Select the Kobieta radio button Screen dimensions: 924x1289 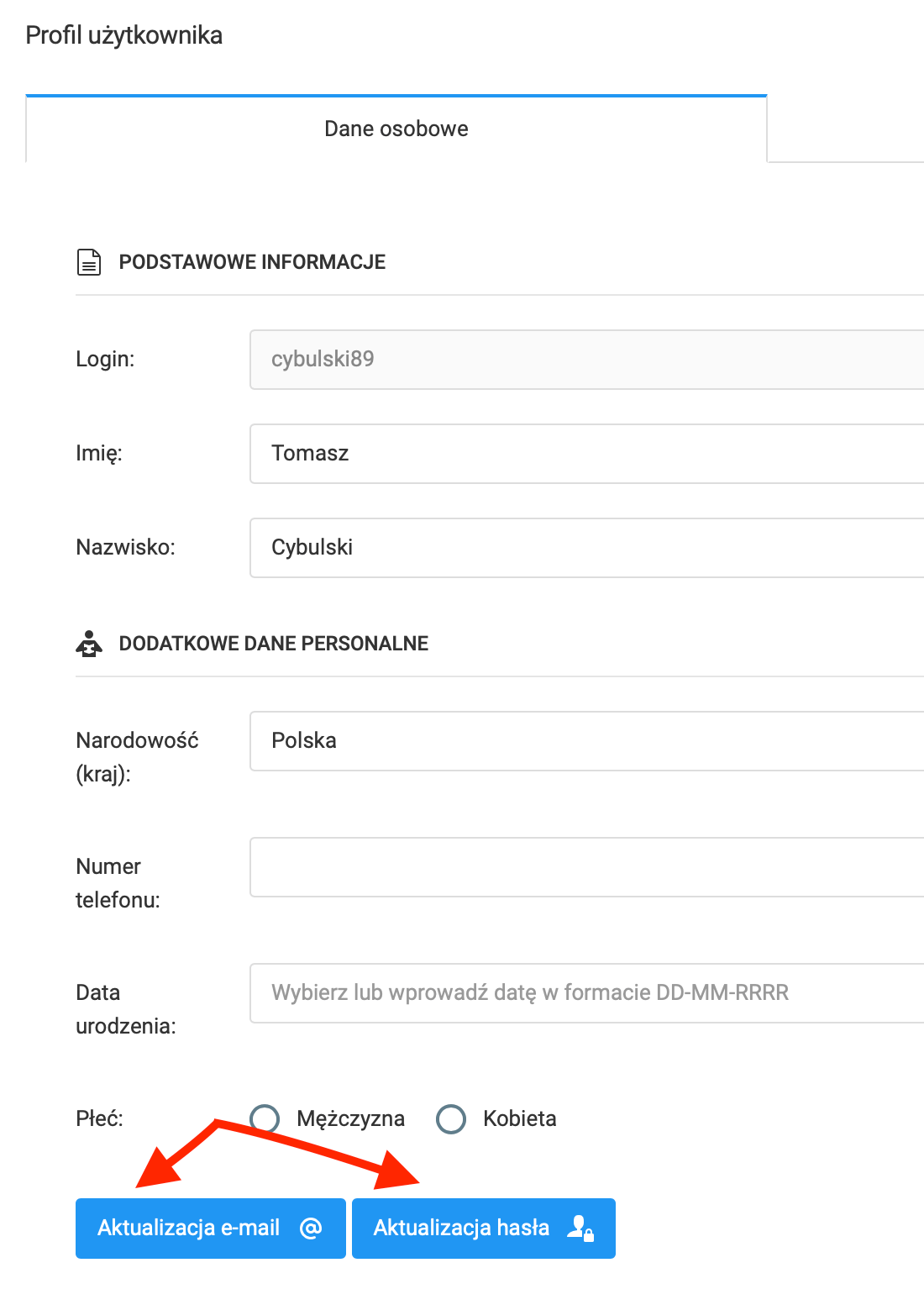tap(451, 1118)
